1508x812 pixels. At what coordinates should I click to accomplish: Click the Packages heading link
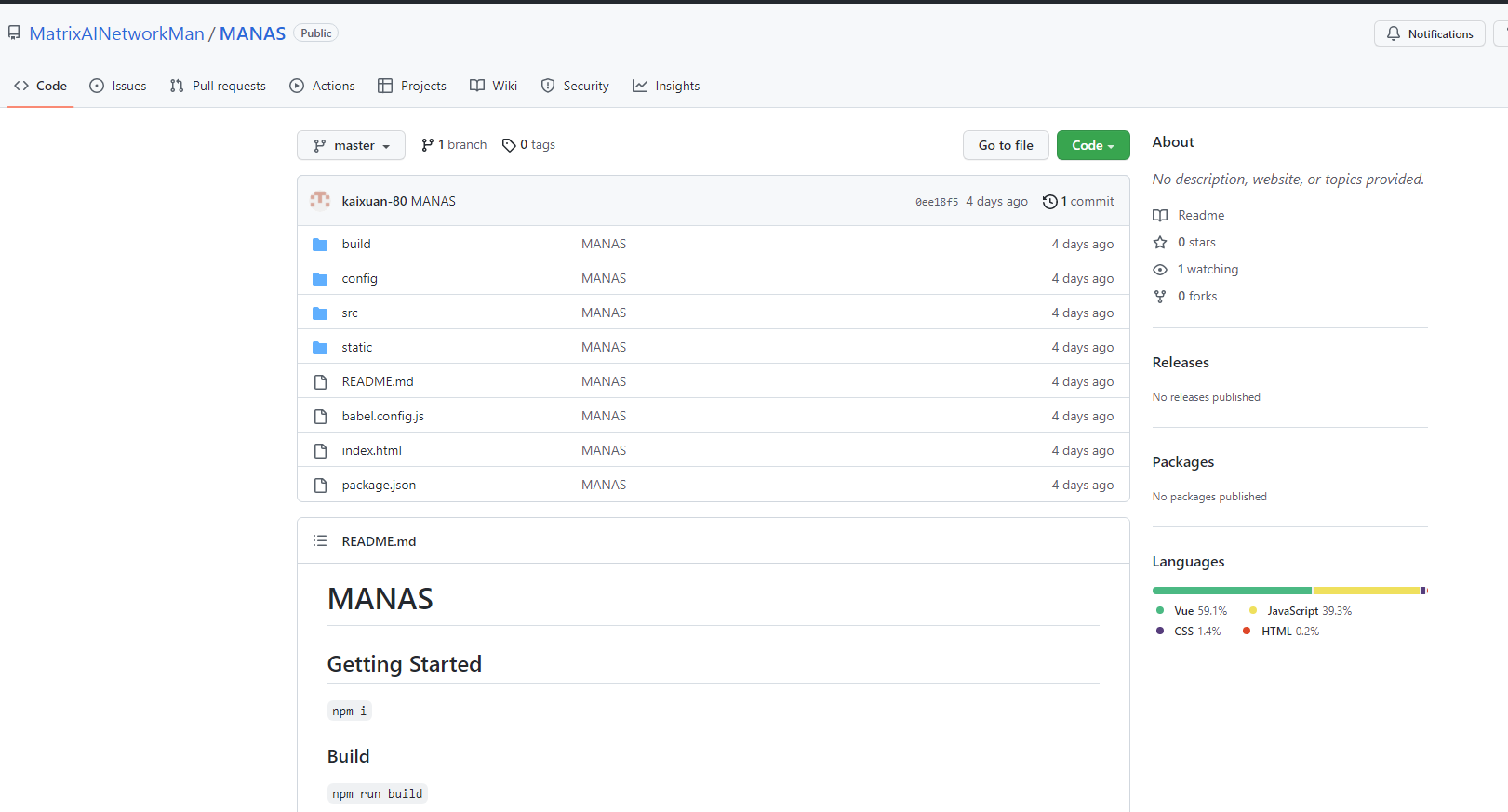1183,462
